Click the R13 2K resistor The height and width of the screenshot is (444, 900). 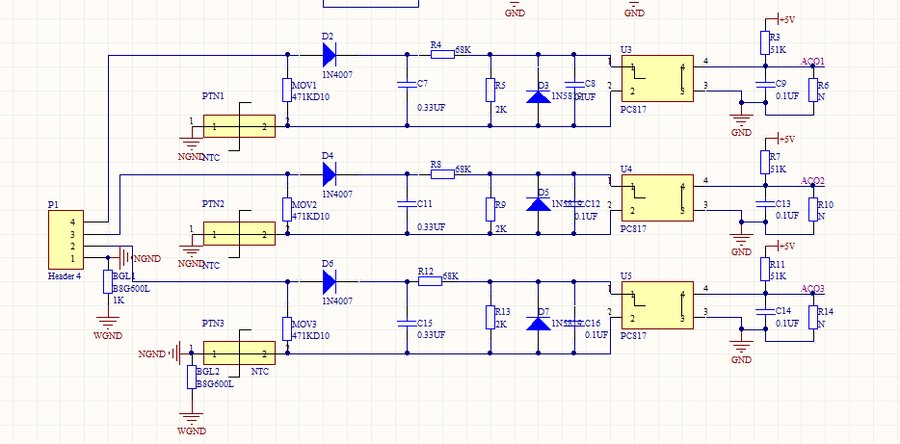(x=489, y=319)
